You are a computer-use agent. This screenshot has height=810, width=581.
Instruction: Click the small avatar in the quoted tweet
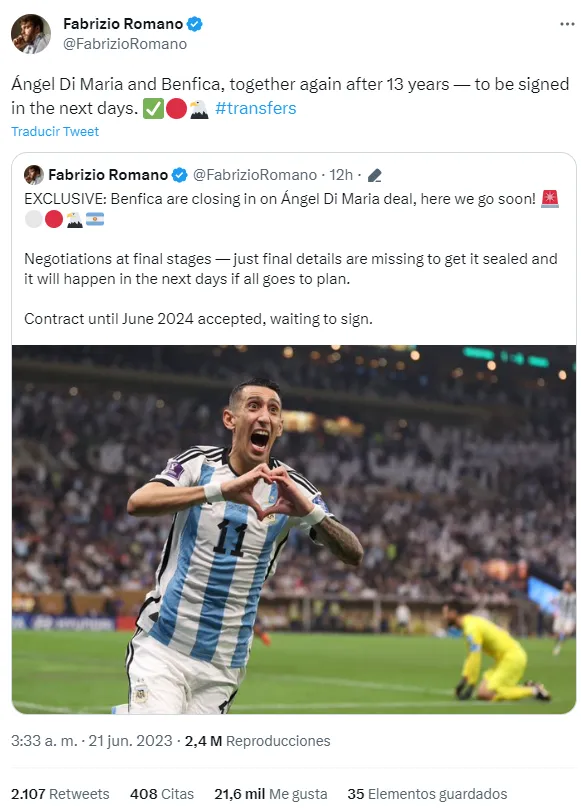[34, 175]
